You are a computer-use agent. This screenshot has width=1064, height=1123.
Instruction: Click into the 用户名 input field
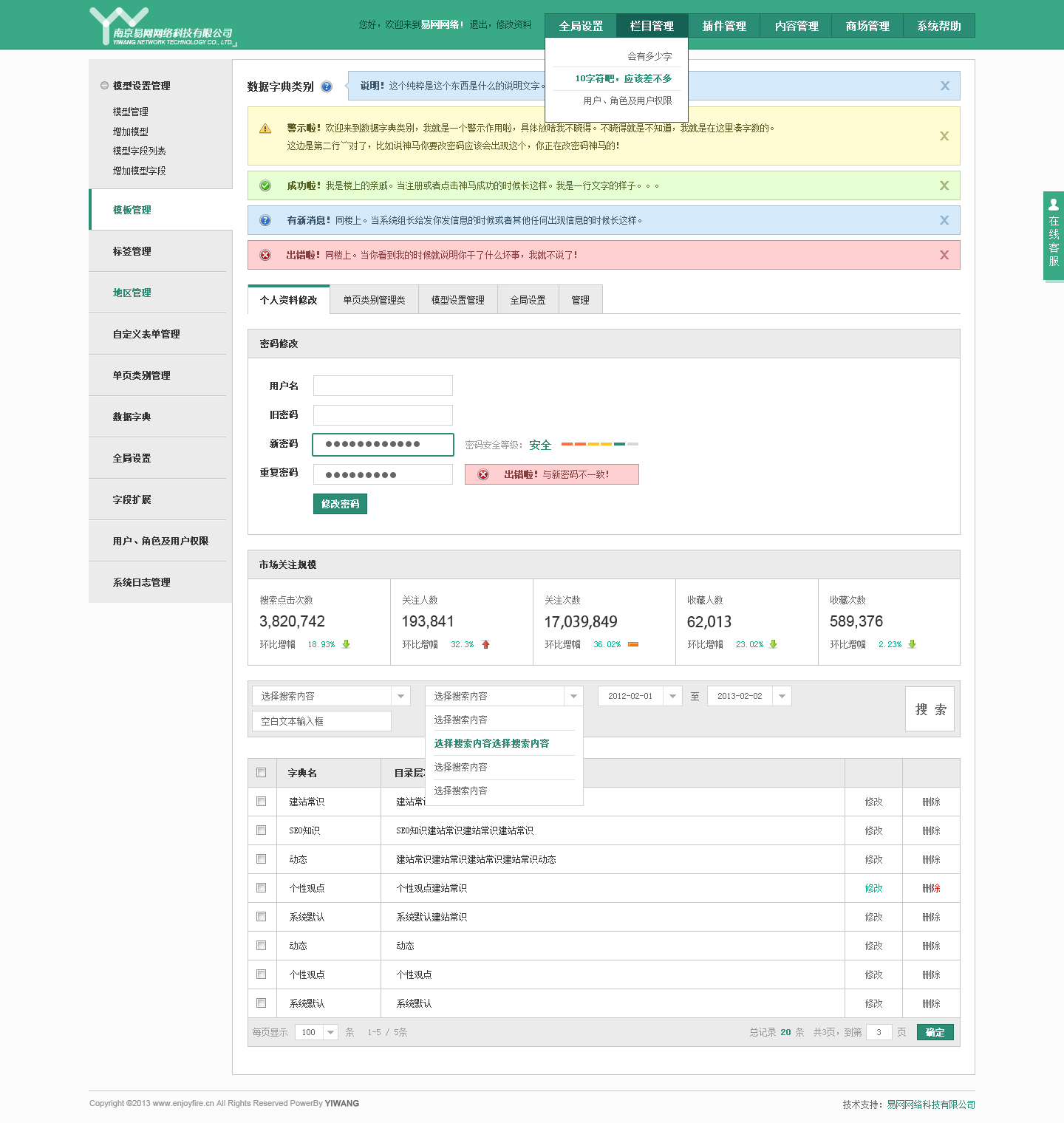[383, 386]
